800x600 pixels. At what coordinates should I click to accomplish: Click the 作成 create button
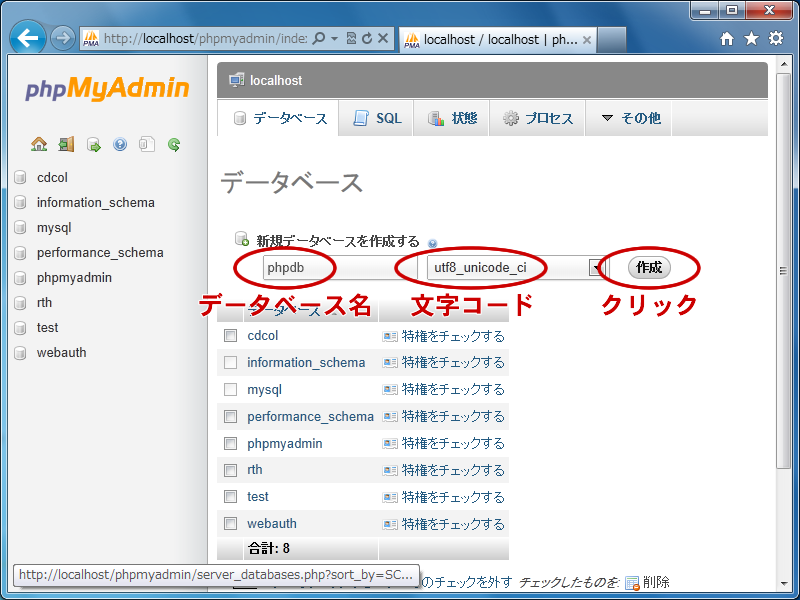coord(649,268)
